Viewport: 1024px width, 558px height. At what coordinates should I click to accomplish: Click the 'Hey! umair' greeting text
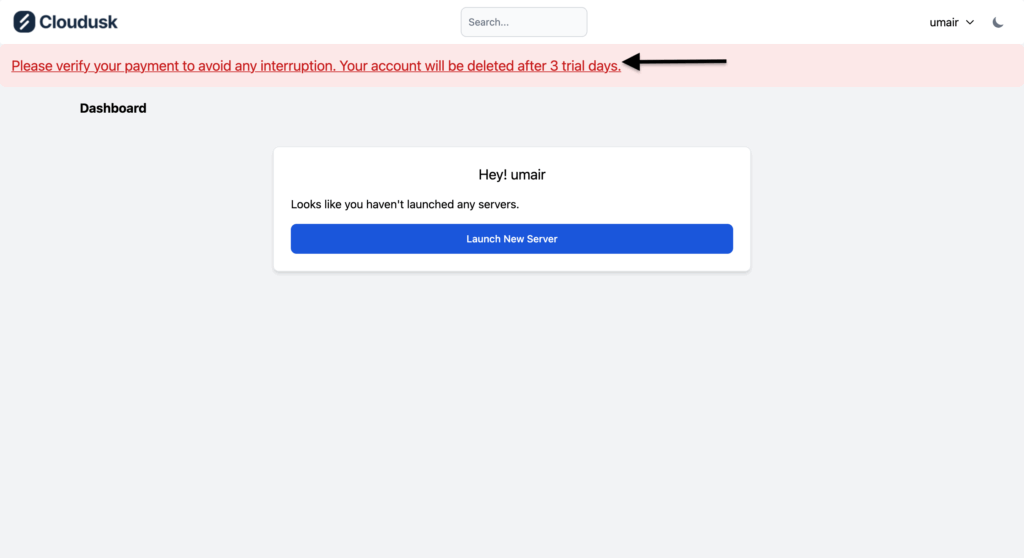[512, 175]
